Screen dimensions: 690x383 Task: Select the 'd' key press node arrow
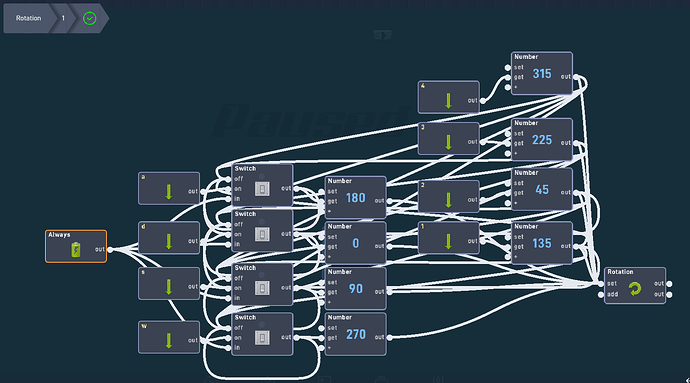(169, 242)
